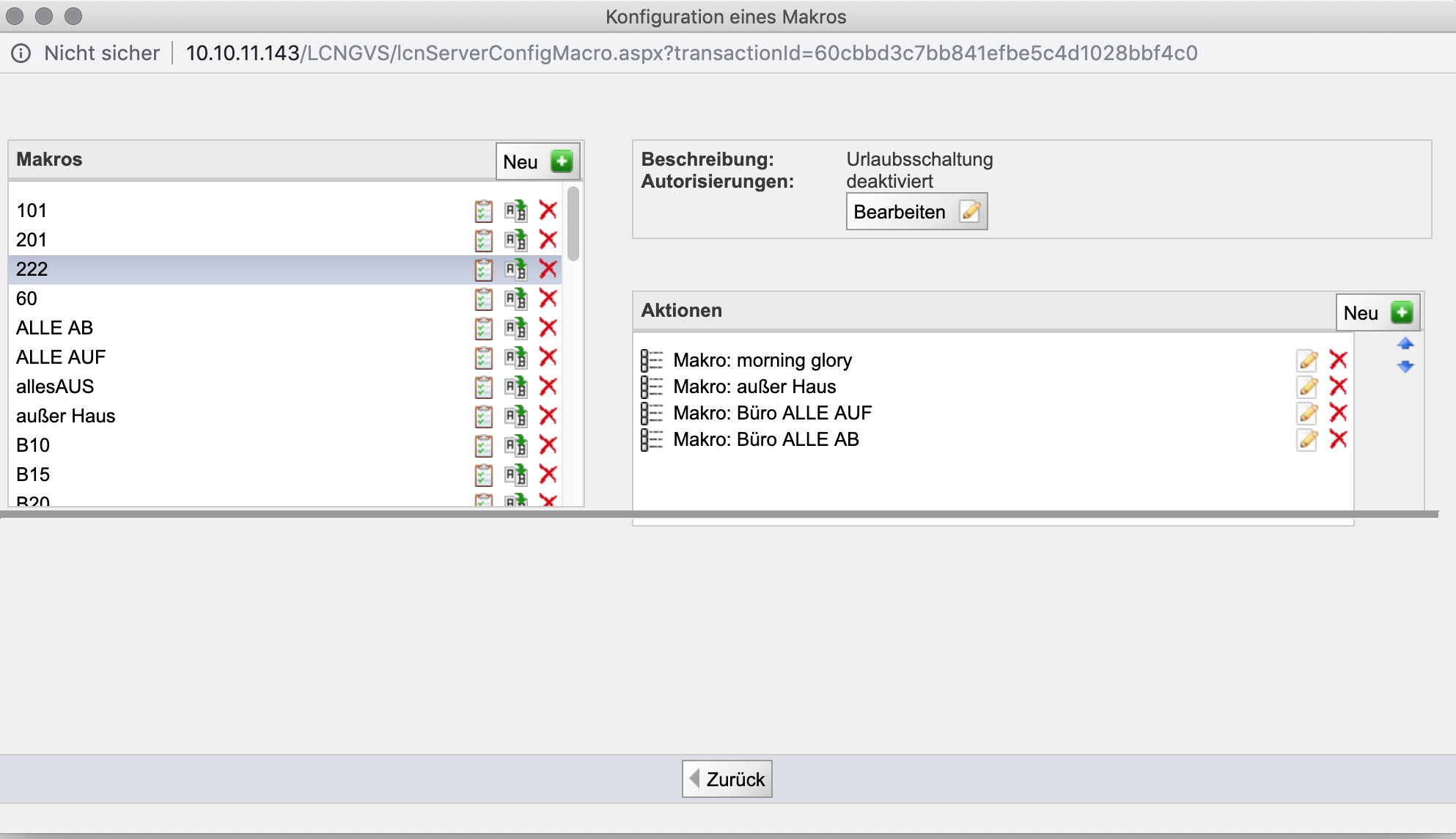The height and width of the screenshot is (839, 1456).
Task: Delete the 'Makro: außer Haus' action
Action: 1338,386
